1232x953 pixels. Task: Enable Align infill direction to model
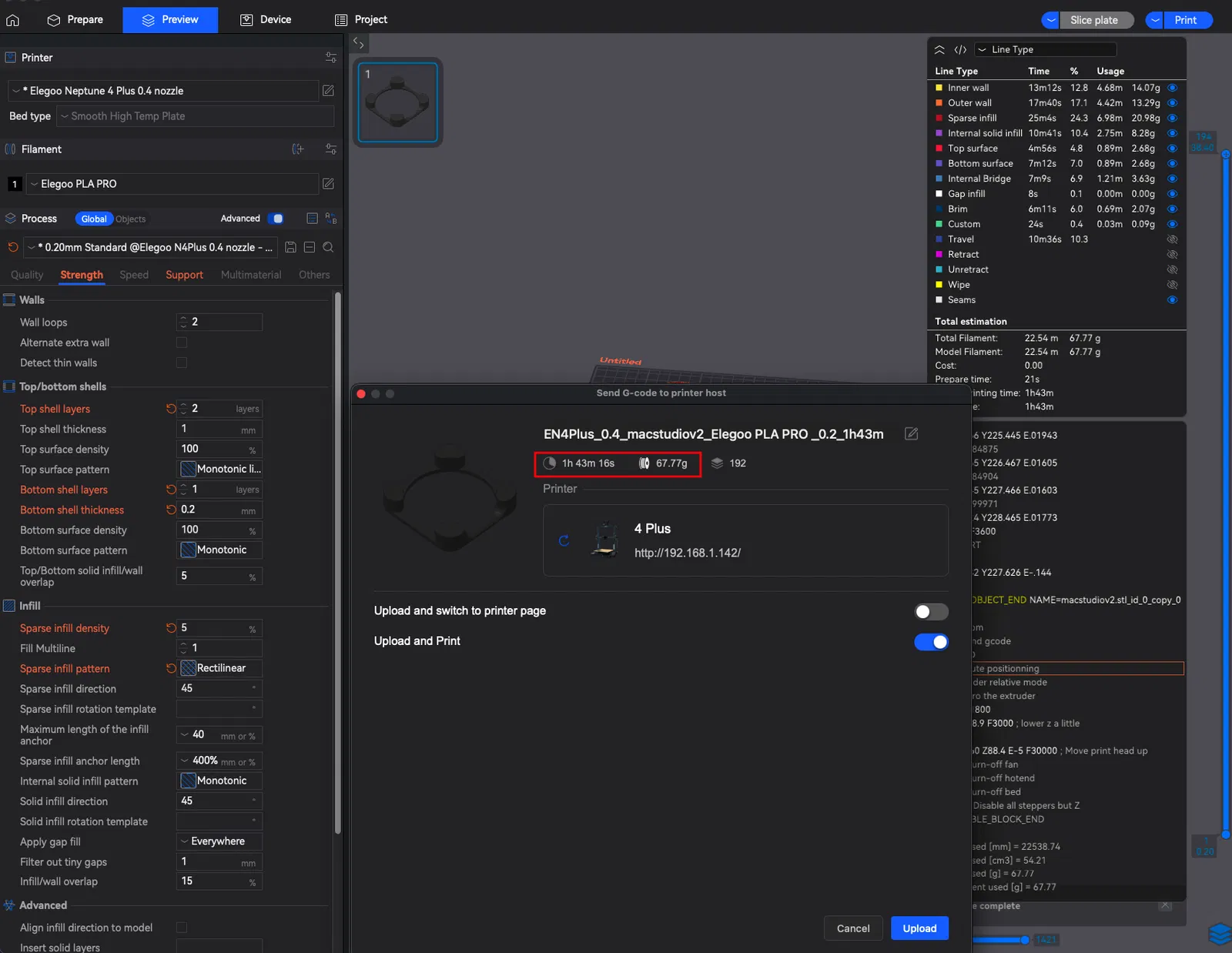(x=182, y=928)
